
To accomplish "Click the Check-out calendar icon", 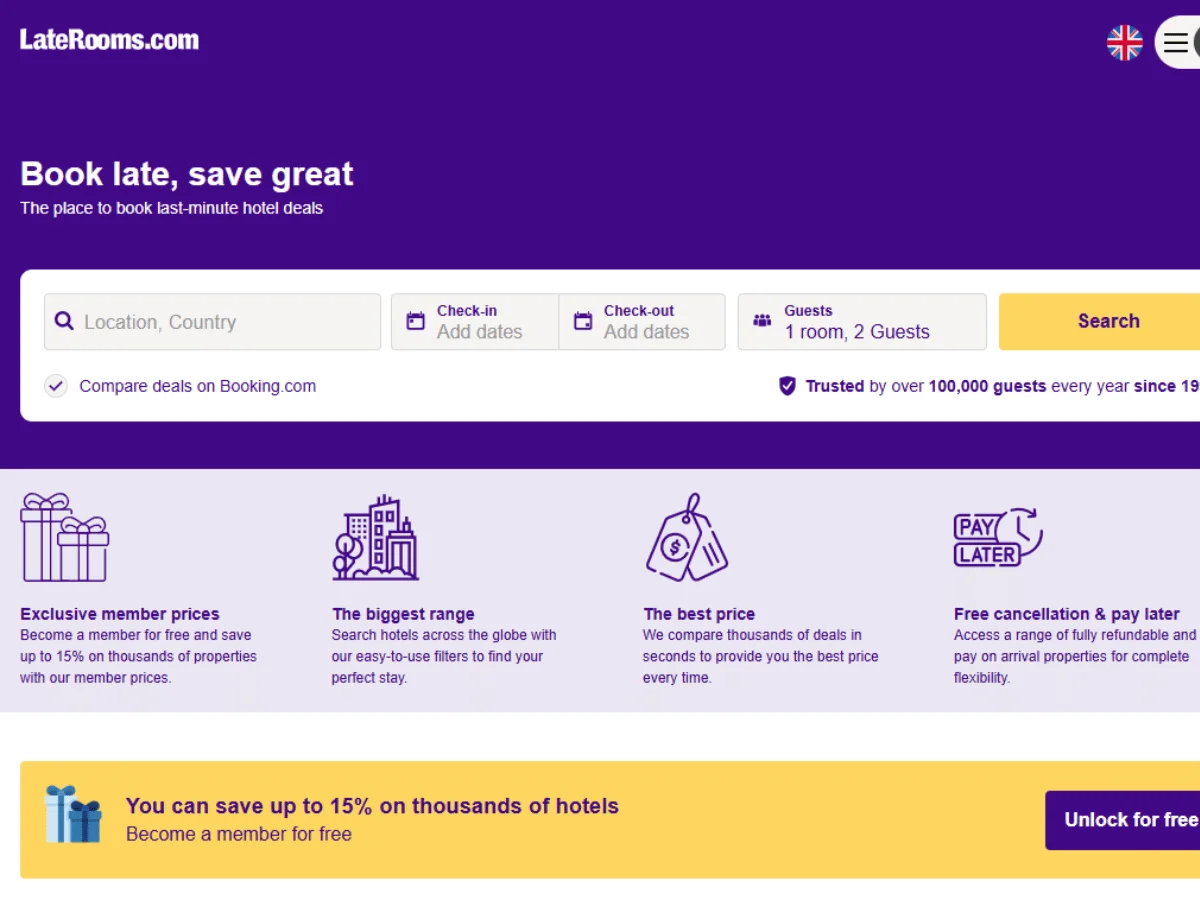I will pyautogui.click(x=582, y=321).
